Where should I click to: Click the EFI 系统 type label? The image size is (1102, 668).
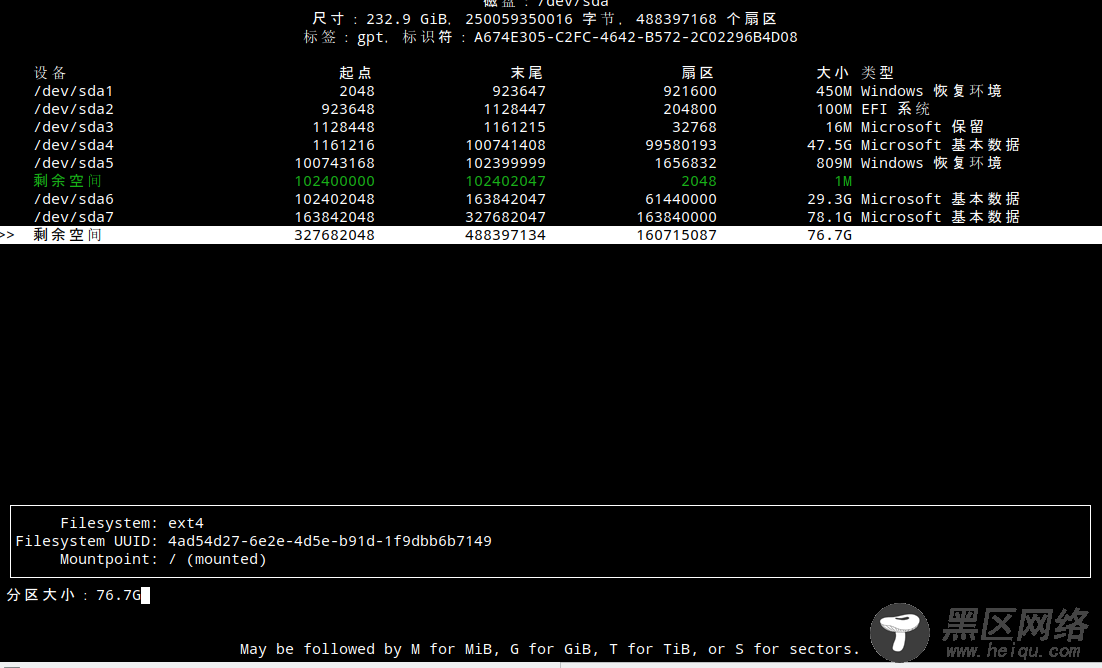(x=895, y=109)
